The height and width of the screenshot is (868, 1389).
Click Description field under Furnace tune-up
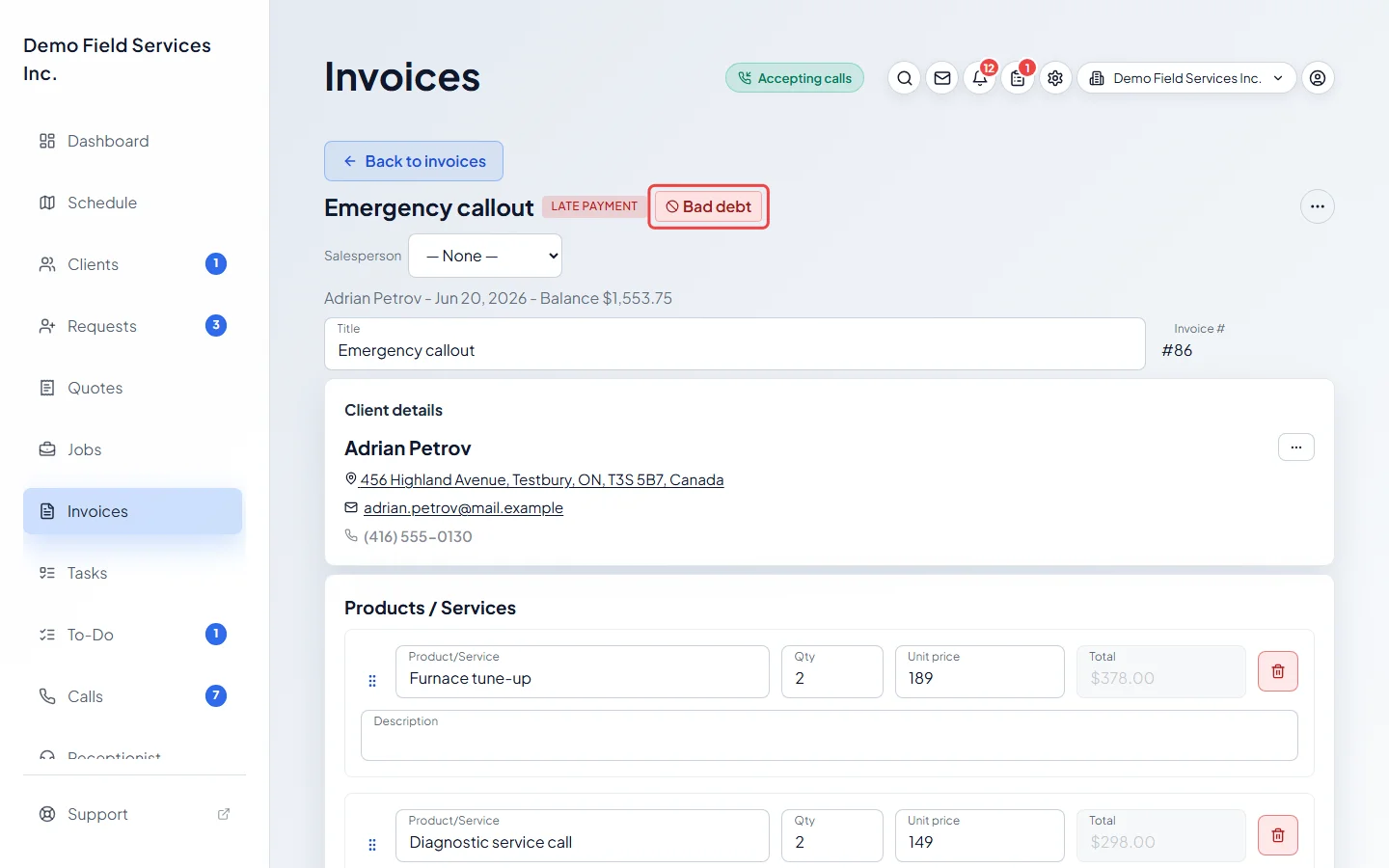[830, 736]
